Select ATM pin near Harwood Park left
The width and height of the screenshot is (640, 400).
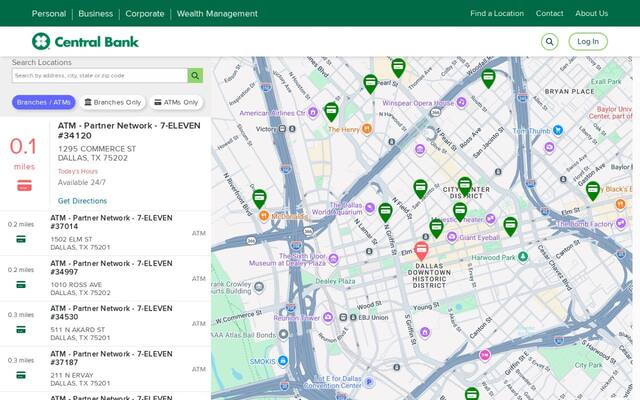[510, 227]
